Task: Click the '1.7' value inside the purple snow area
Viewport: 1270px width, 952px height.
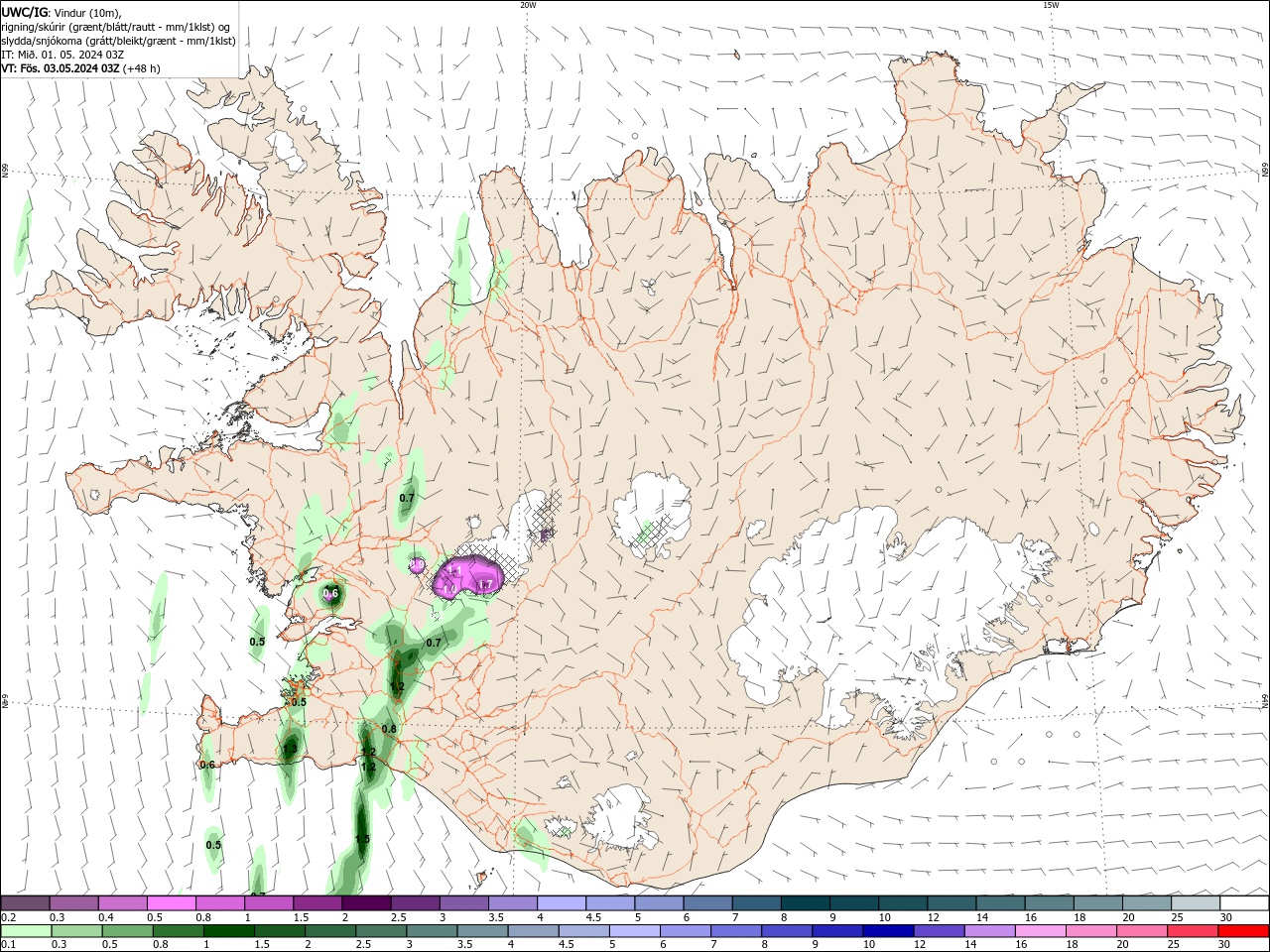Action: coord(486,586)
